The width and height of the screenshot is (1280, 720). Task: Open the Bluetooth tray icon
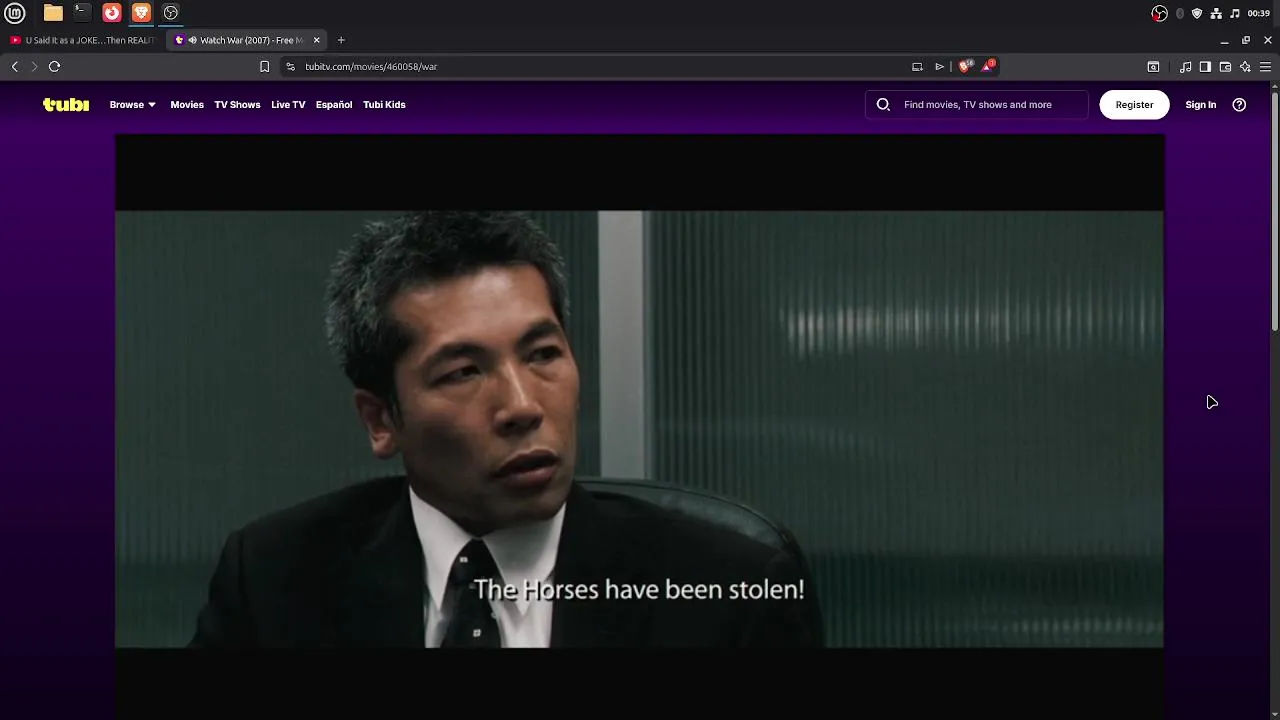[x=1180, y=13]
